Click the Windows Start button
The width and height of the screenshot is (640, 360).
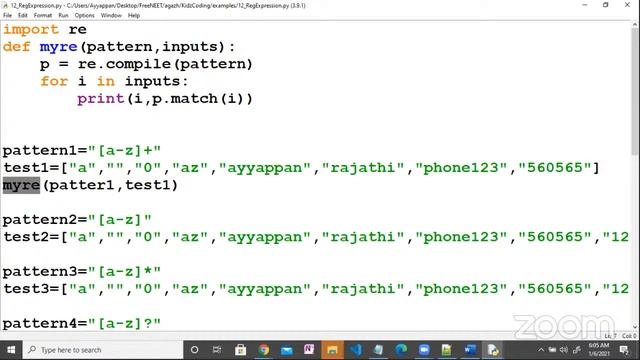coord(11,350)
